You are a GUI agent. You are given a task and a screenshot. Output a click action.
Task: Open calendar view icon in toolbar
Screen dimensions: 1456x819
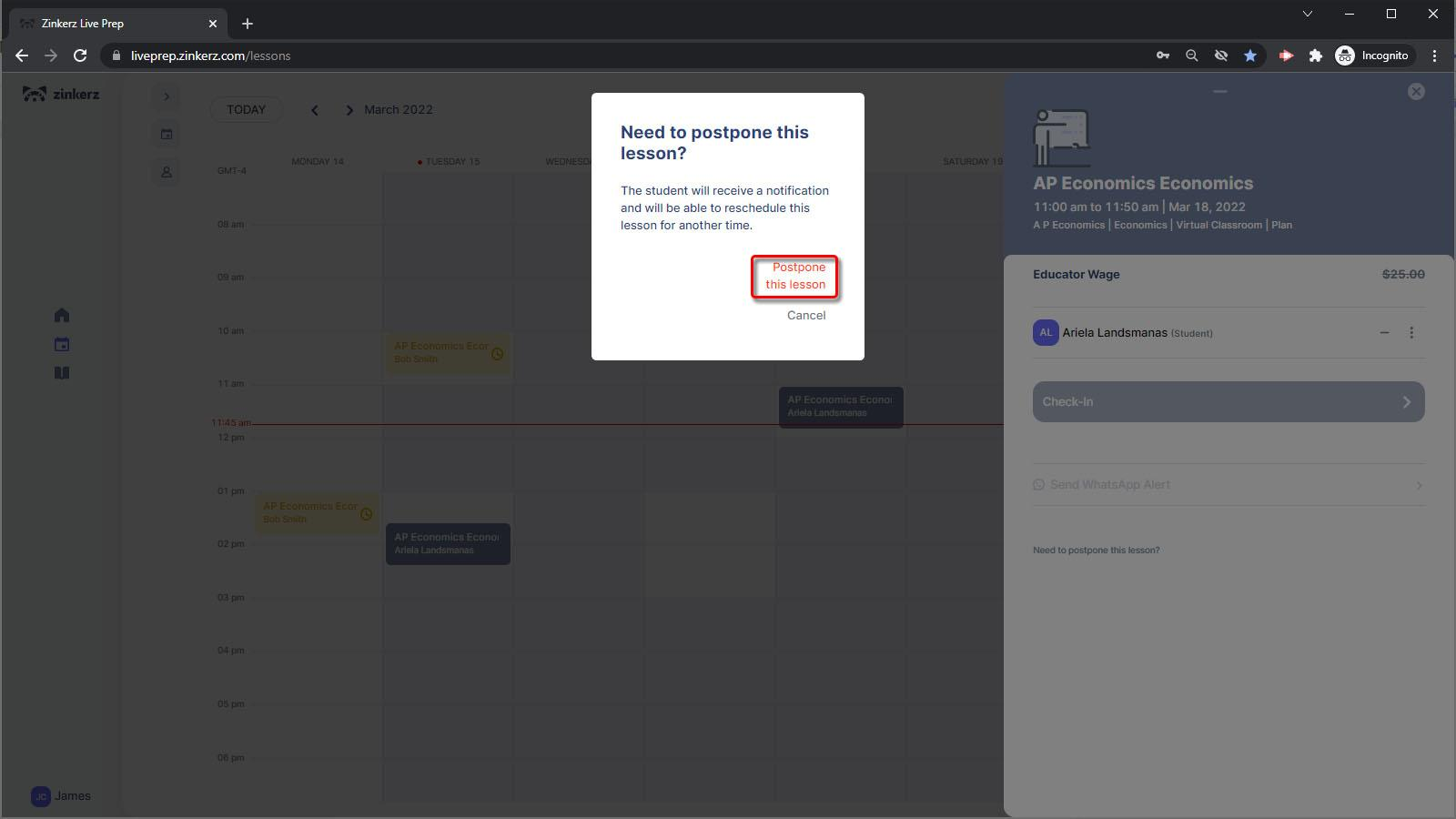click(166, 135)
